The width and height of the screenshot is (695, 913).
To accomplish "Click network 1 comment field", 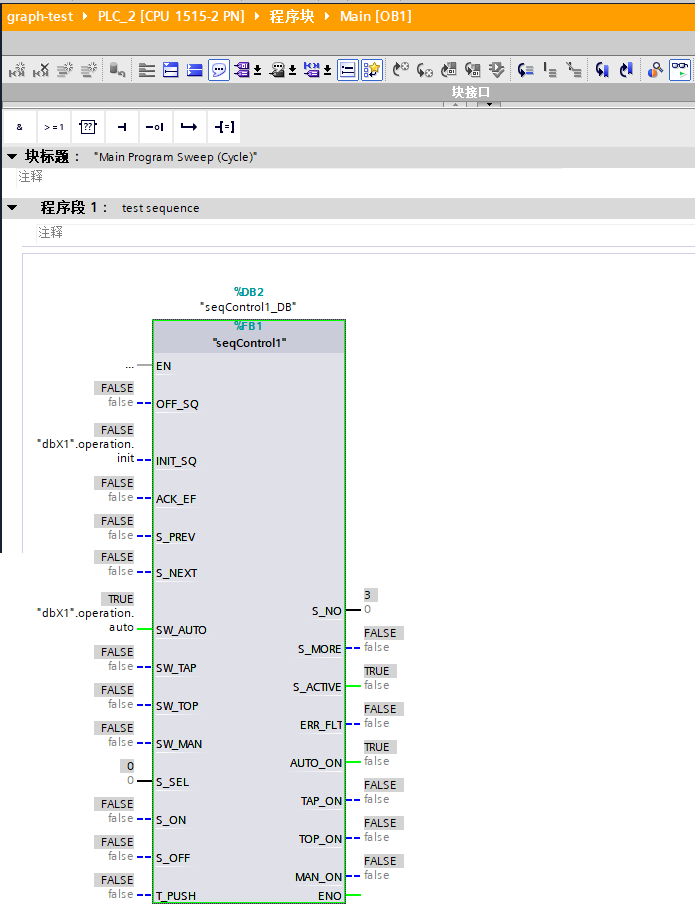I will [x=365, y=233].
